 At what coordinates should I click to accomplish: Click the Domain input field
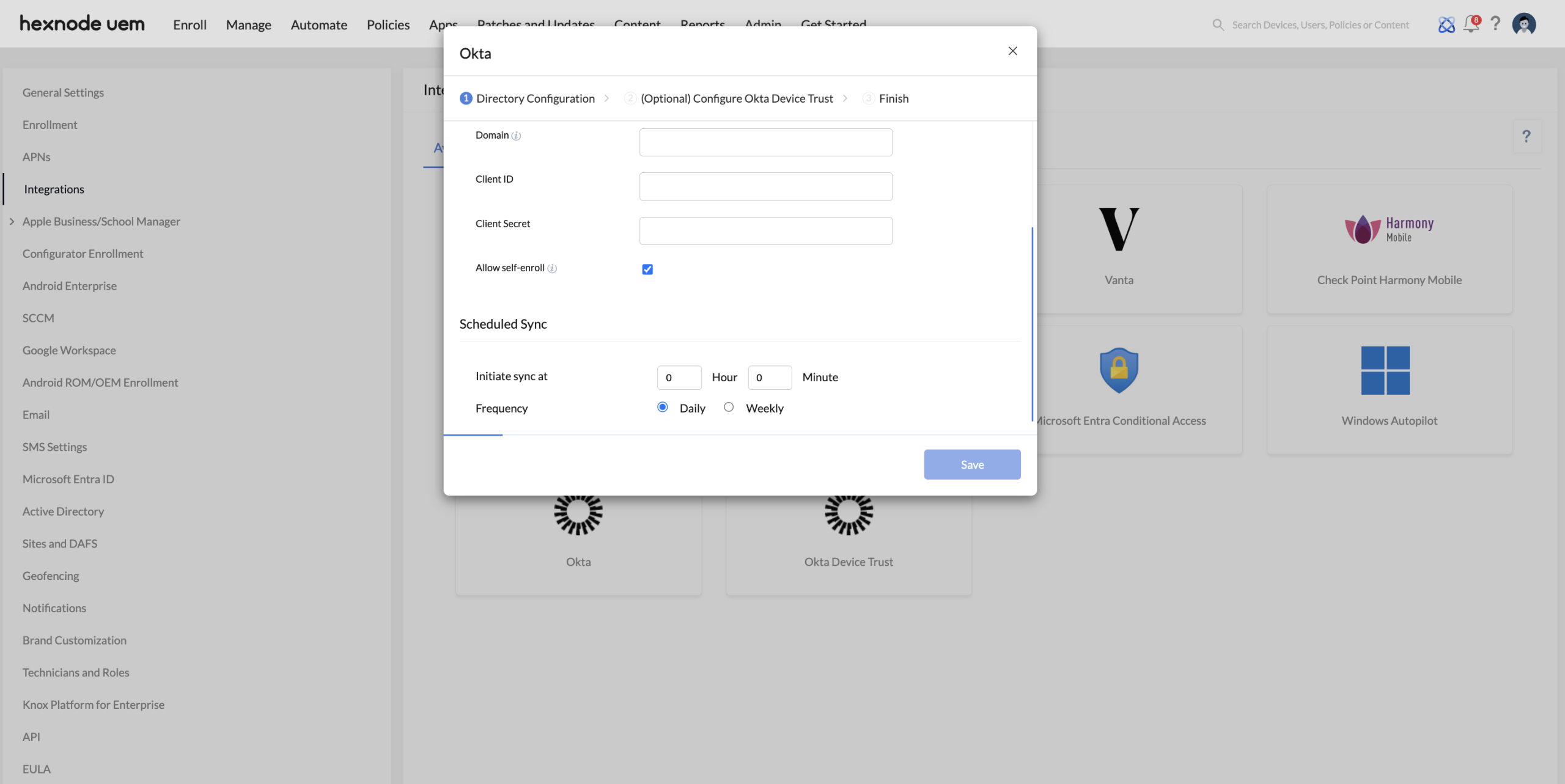pos(765,142)
